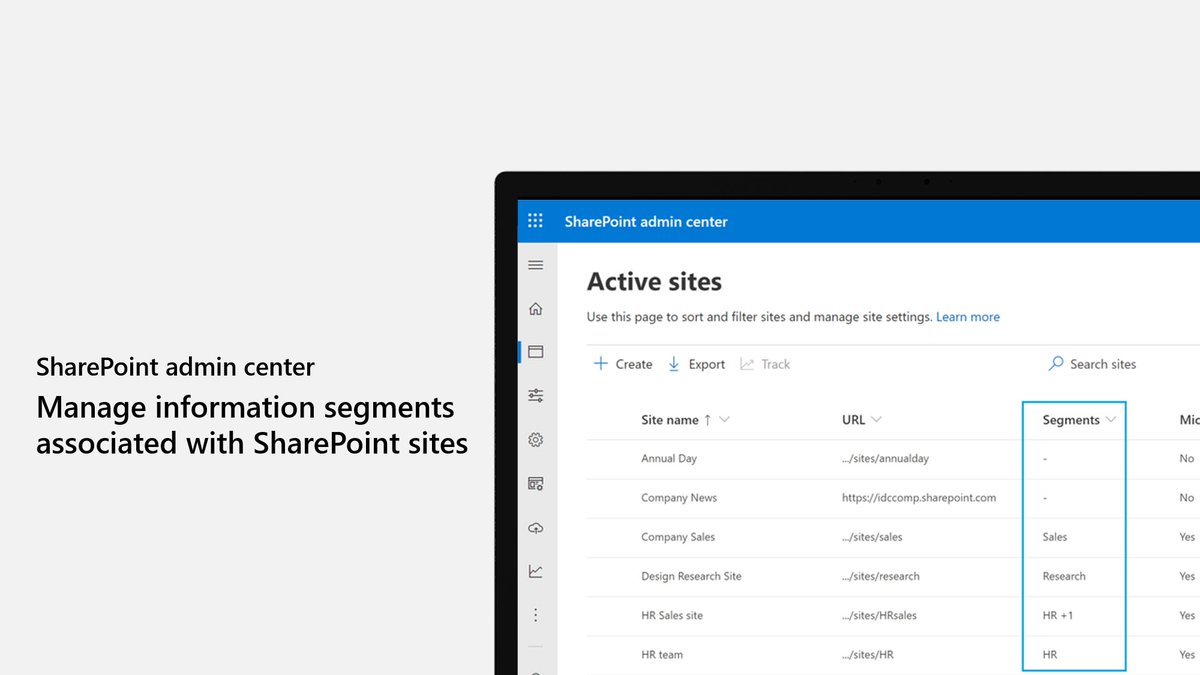The image size is (1200, 675).
Task: Open the Settings gear sidebar icon
Action: pos(536,440)
